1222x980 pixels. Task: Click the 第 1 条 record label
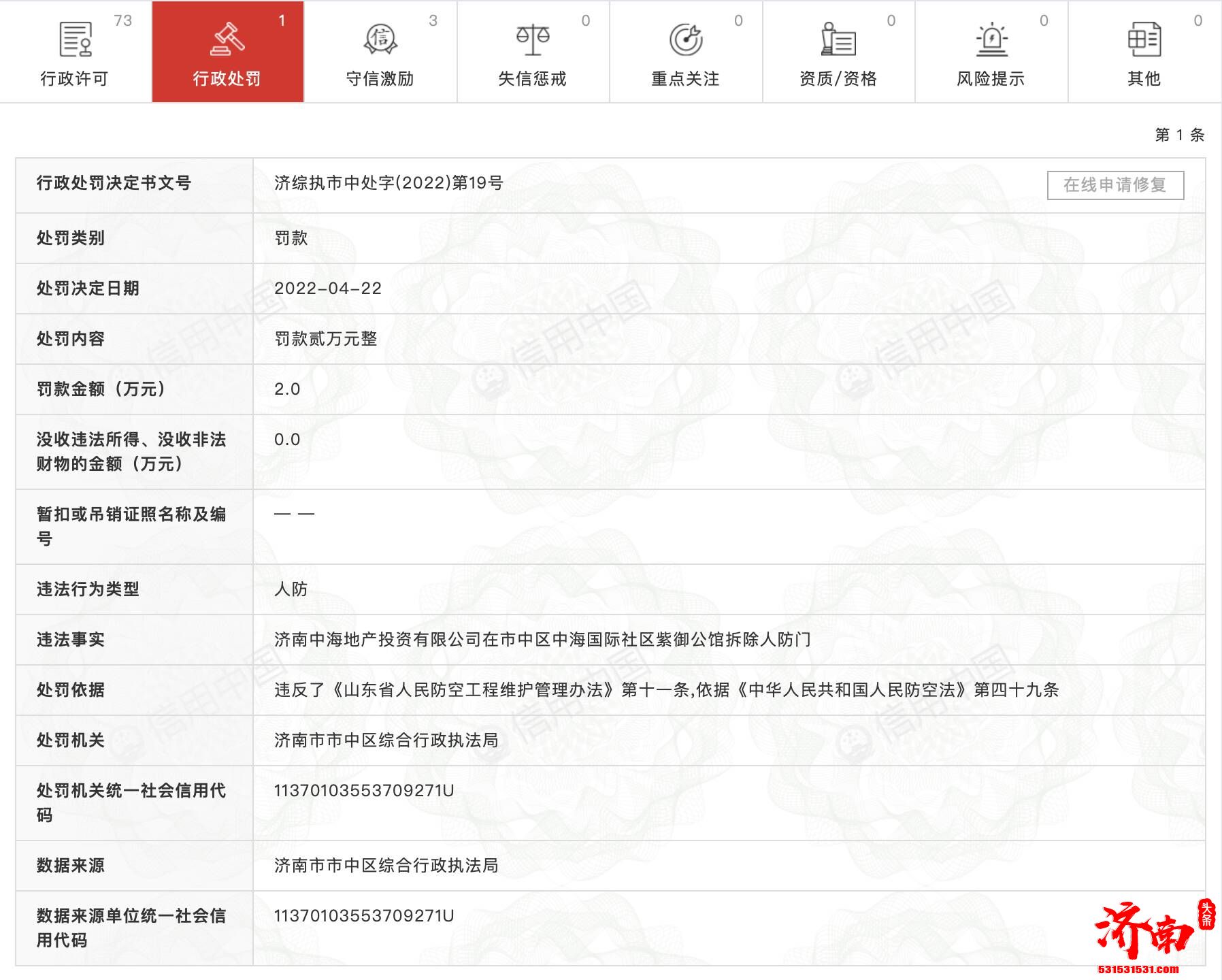(x=1178, y=133)
